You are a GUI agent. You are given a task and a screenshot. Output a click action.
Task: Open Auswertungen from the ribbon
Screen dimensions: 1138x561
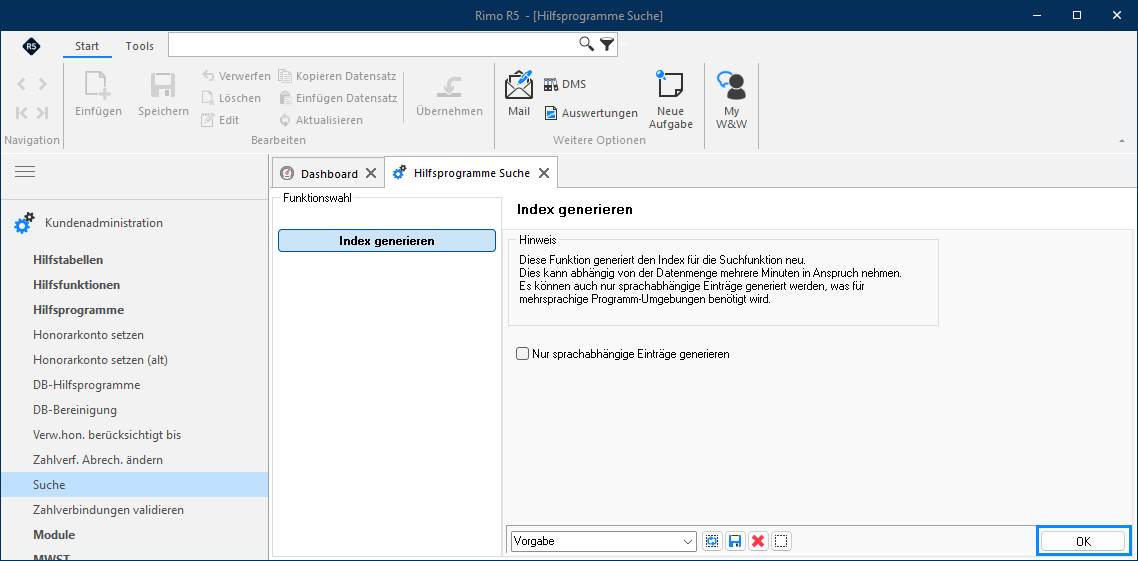(x=591, y=113)
